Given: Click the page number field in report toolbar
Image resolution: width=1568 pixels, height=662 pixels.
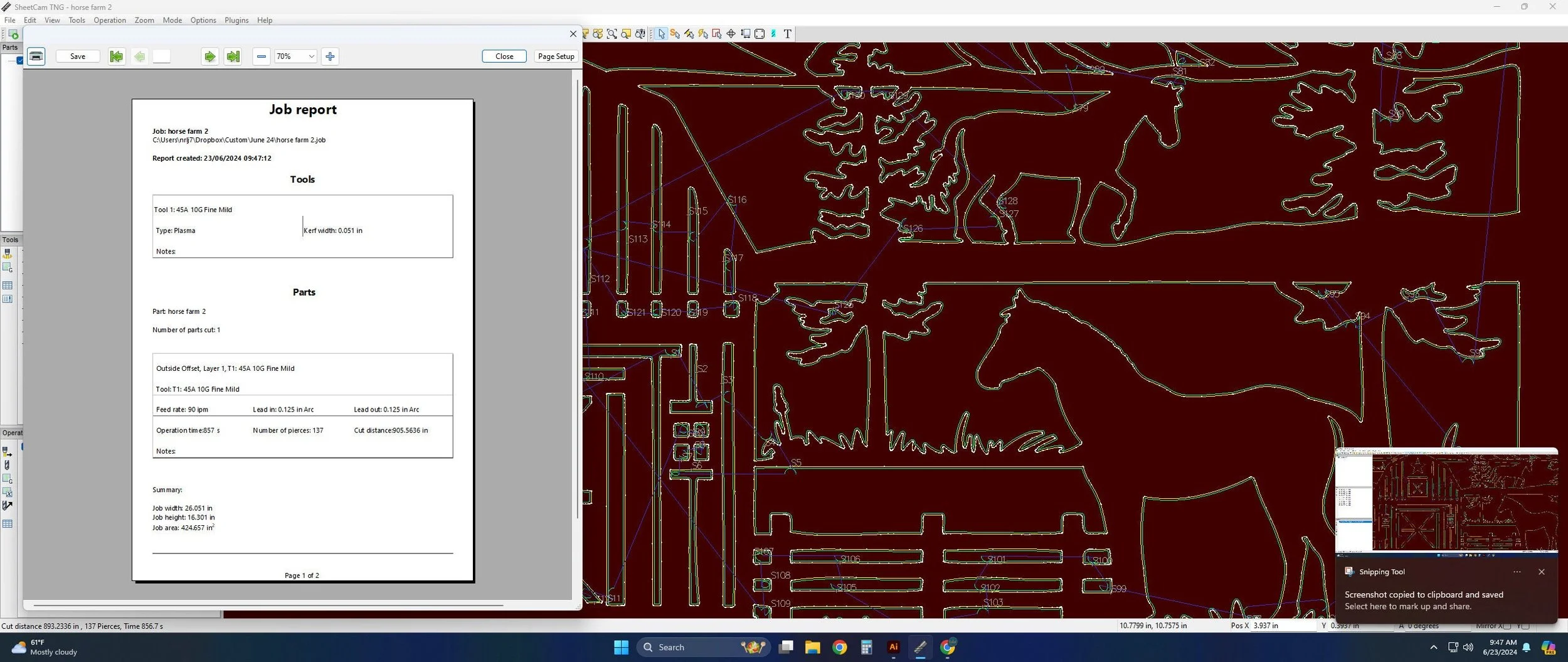Looking at the screenshot, I should click(161, 56).
